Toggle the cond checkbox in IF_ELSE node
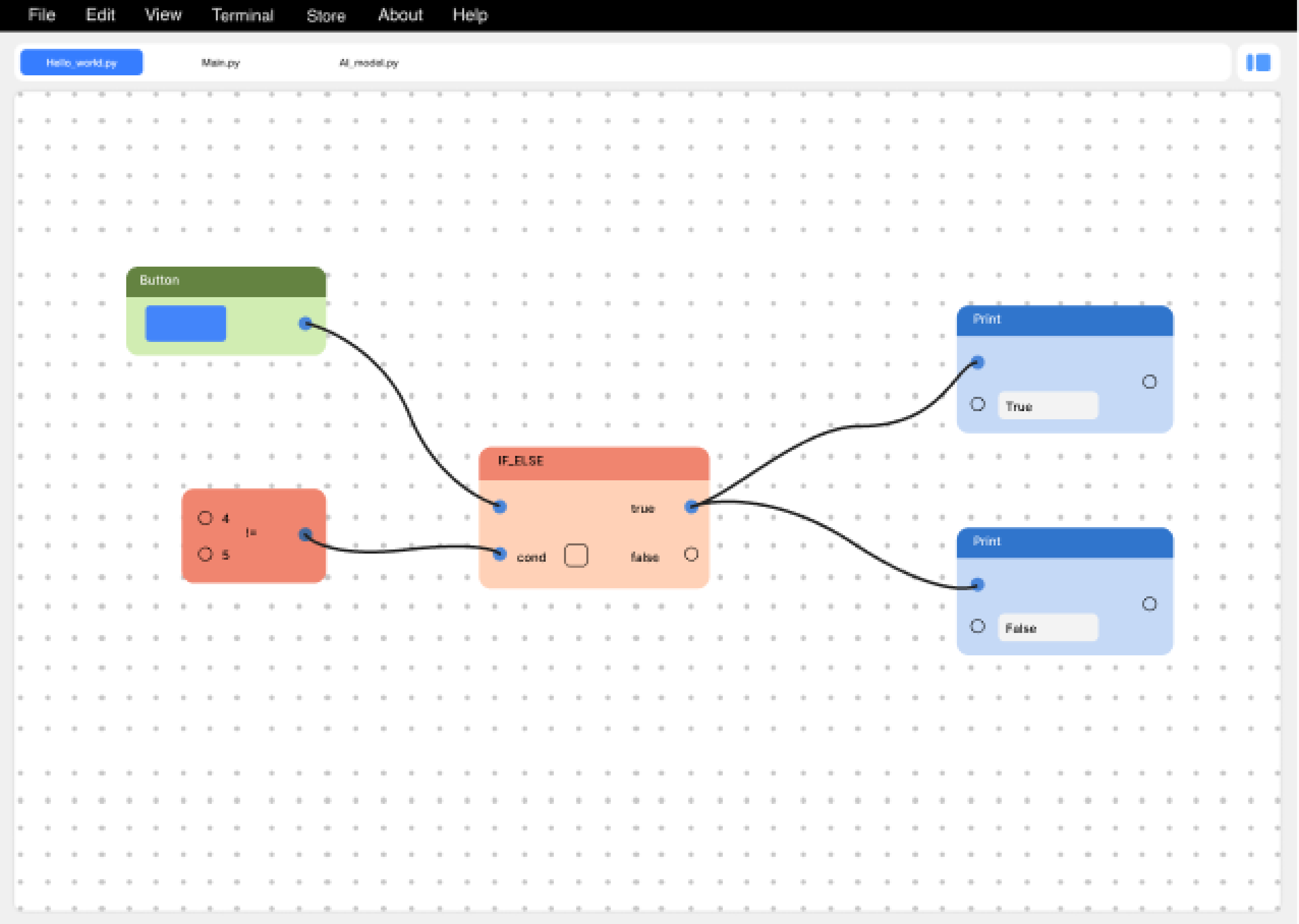This screenshot has width=1299, height=924. (x=576, y=555)
